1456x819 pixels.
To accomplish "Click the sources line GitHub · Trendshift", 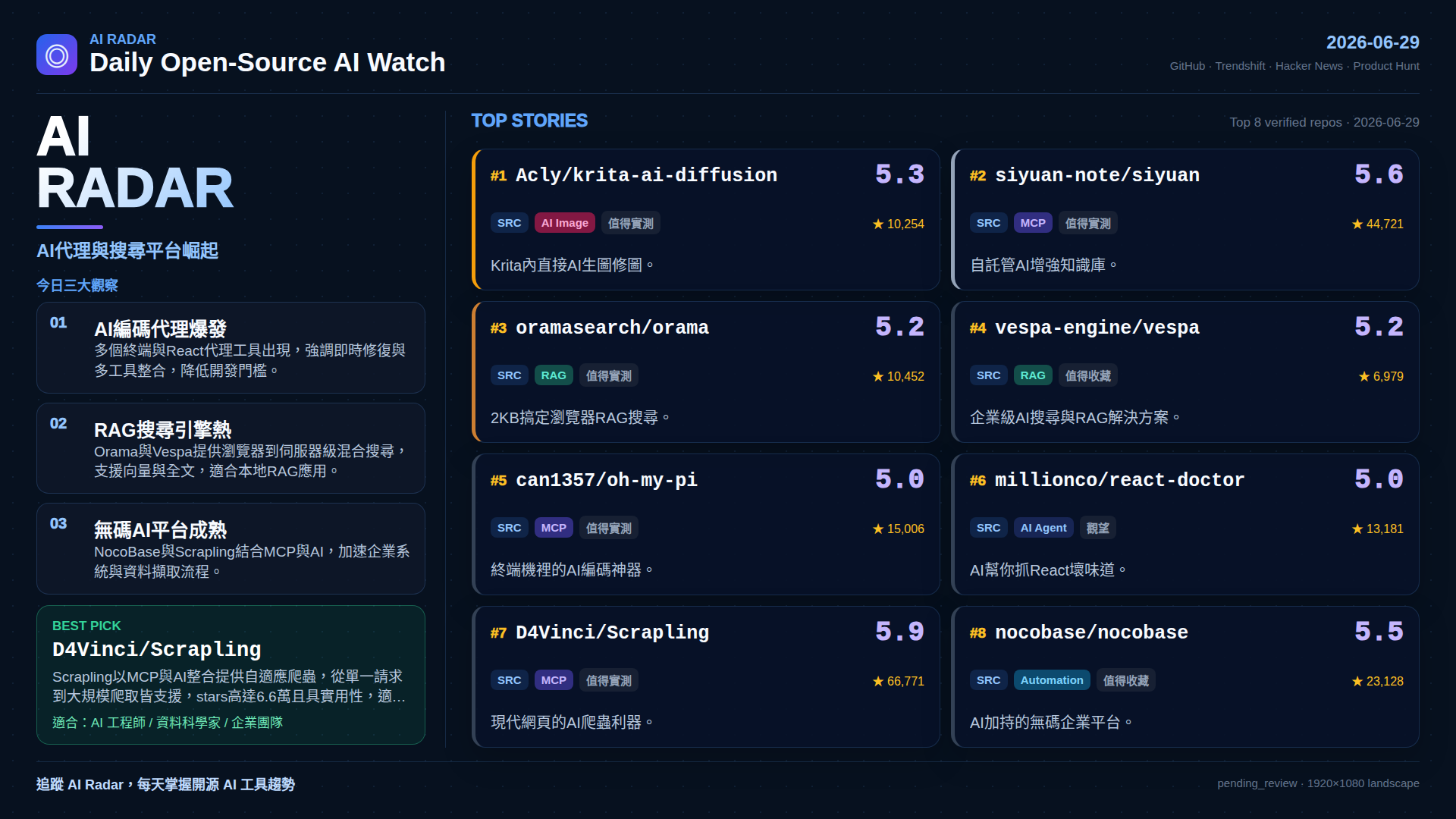I will click(x=1294, y=66).
